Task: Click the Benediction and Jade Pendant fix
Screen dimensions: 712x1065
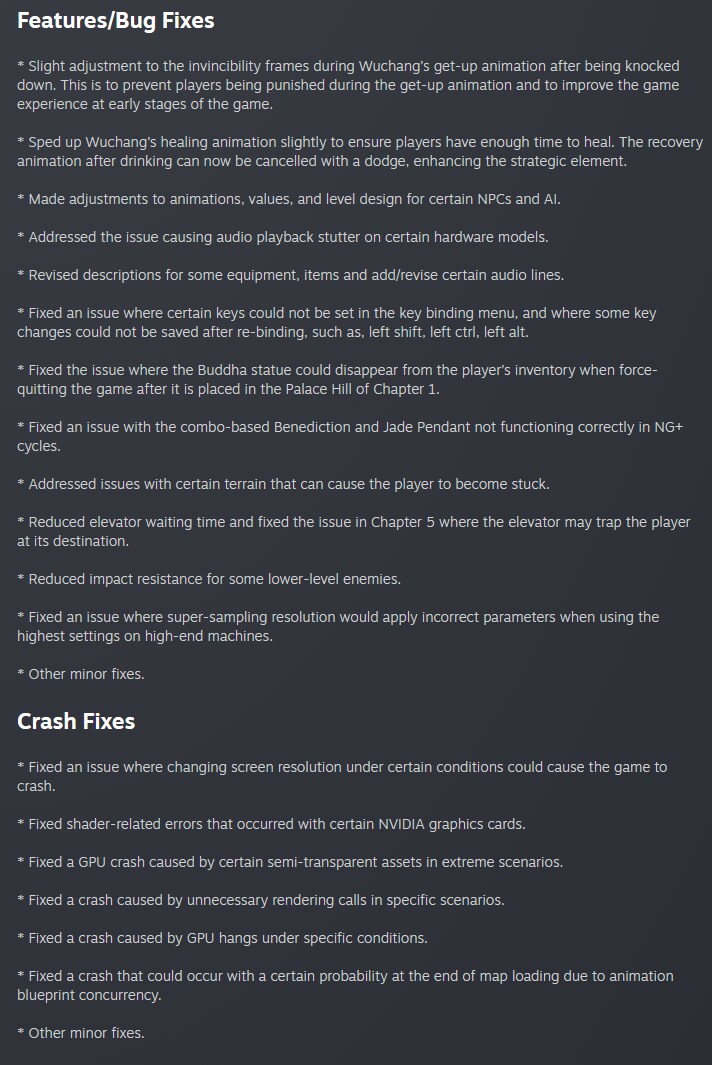Action: (350, 437)
